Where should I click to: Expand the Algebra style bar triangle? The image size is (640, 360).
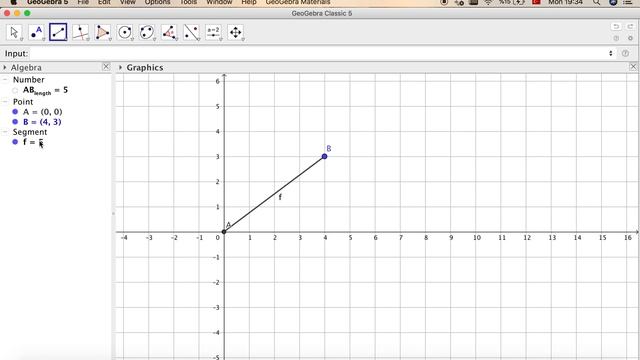pyautogui.click(x=5, y=67)
